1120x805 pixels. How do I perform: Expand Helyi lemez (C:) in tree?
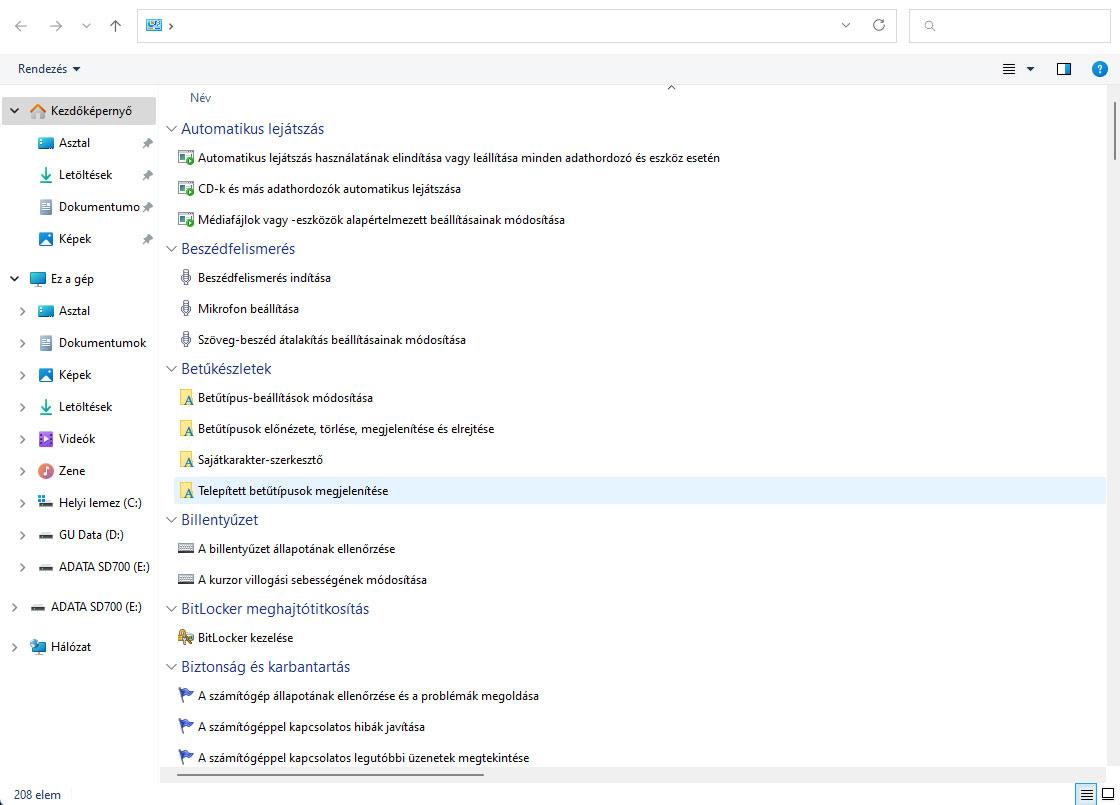coord(23,503)
